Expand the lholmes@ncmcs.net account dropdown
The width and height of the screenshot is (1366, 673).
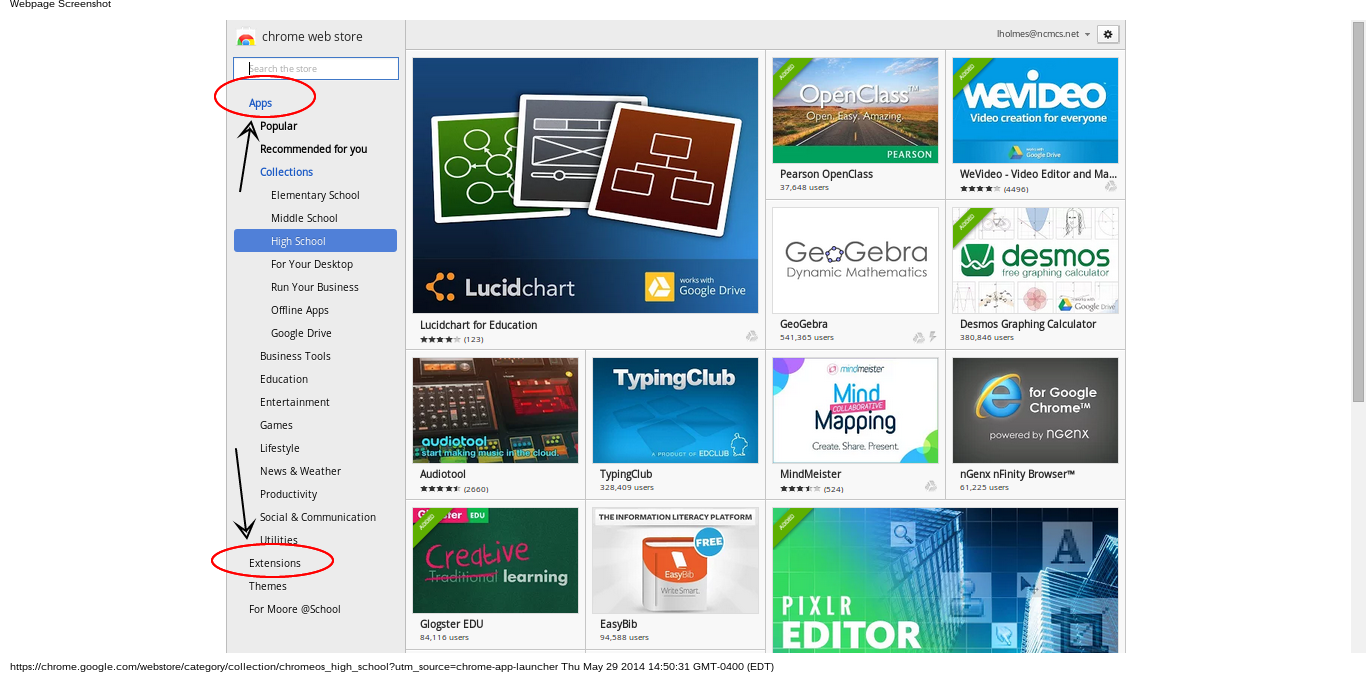[x=1043, y=34]
